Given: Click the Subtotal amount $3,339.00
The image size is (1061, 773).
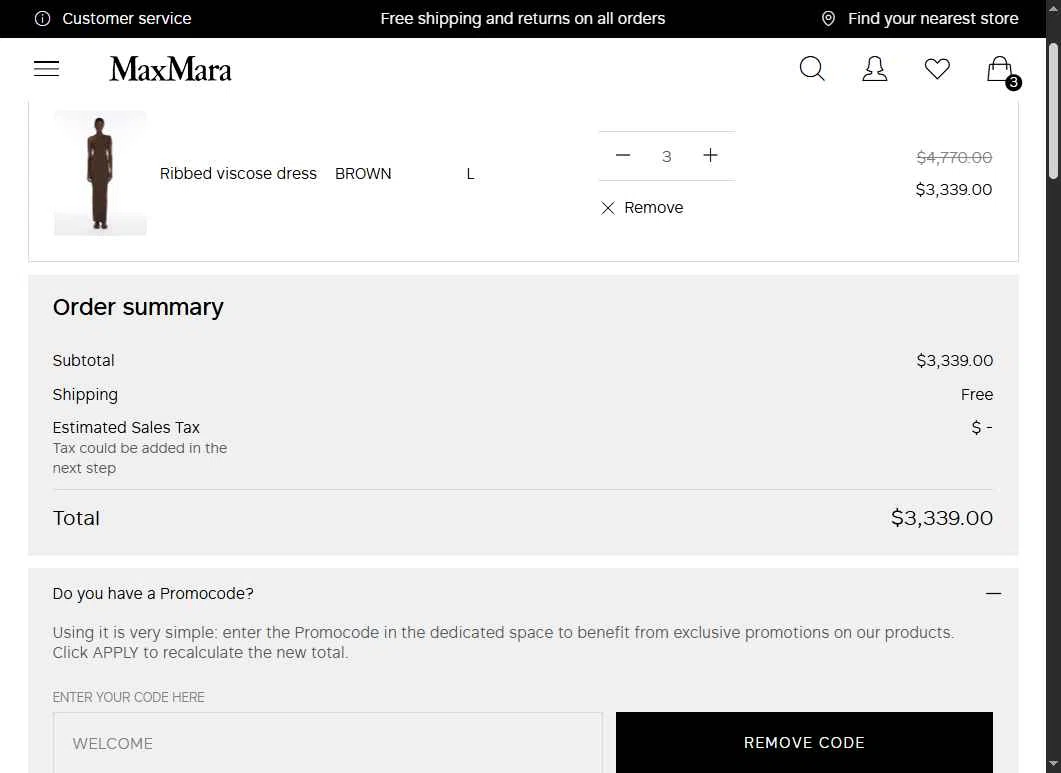Looking at the screenshot, I should click(x=955, y=361).
